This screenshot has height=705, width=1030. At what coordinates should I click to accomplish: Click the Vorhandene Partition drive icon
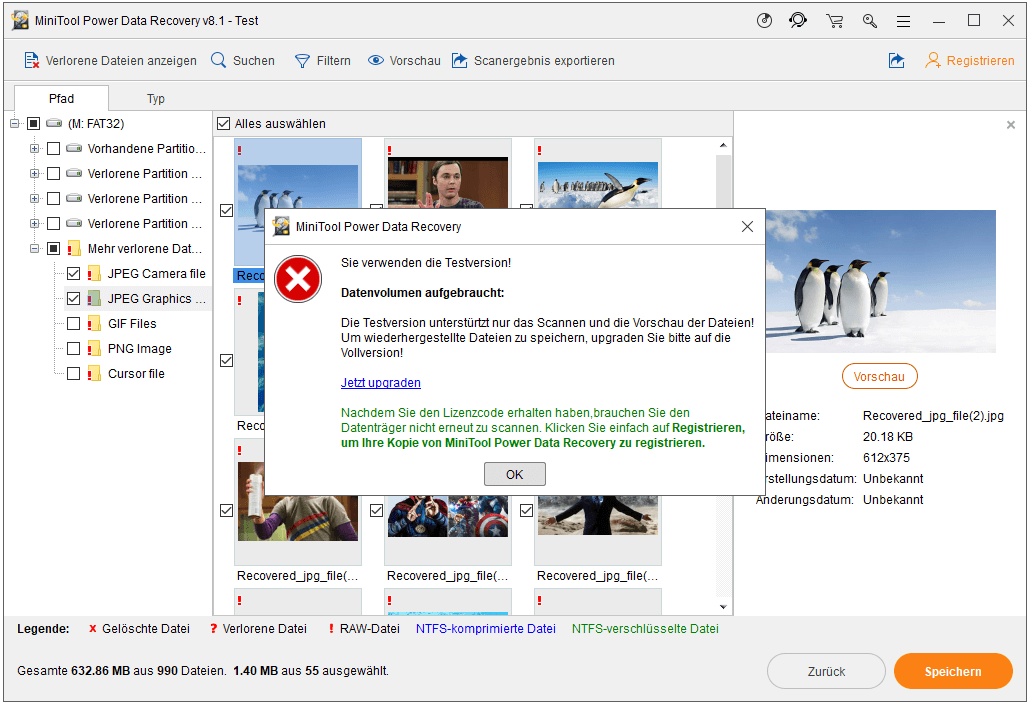(74, 148)
